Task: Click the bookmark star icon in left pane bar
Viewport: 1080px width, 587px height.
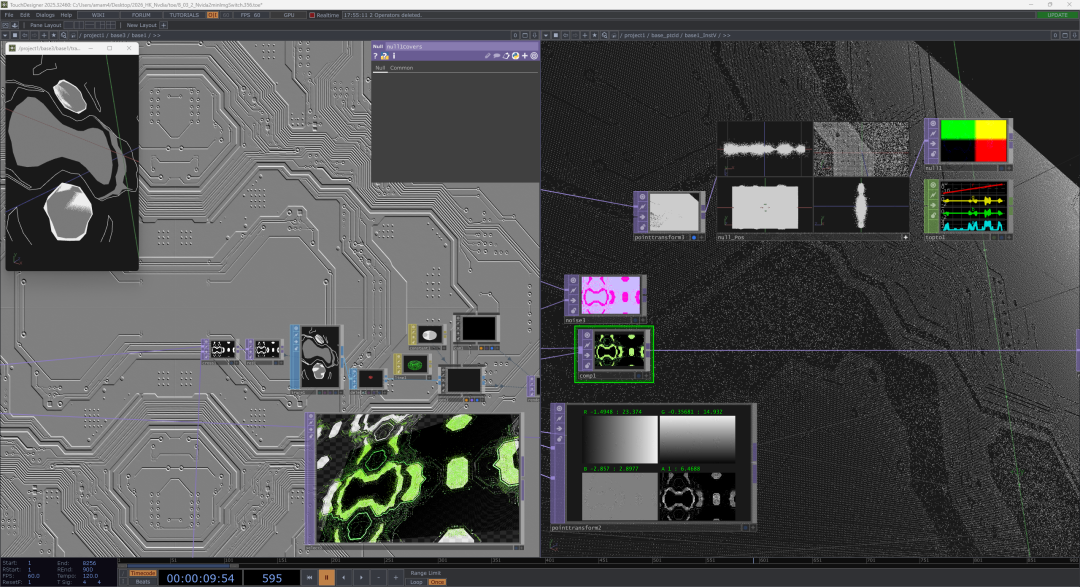Action: click(54, 35)
